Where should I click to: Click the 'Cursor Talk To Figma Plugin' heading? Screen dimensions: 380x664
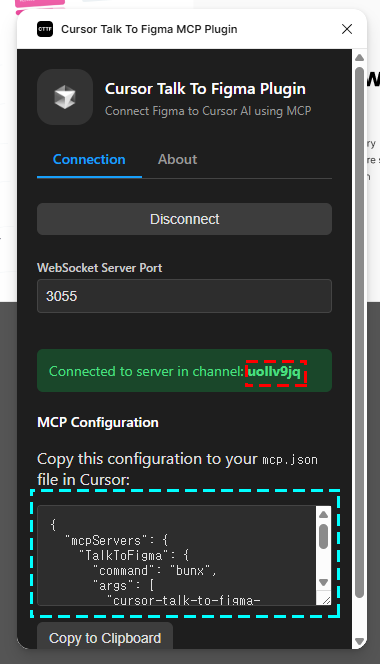click(205, 89)
